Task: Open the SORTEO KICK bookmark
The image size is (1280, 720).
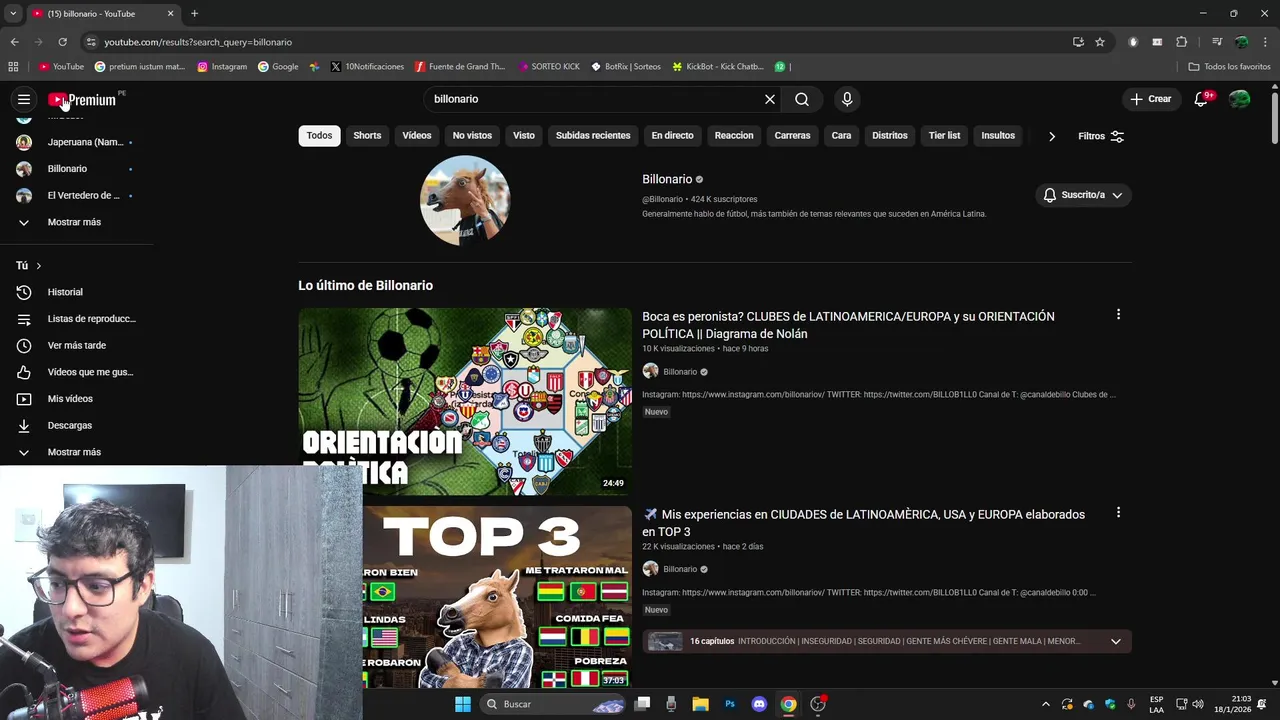Action: tap(549, 67)
